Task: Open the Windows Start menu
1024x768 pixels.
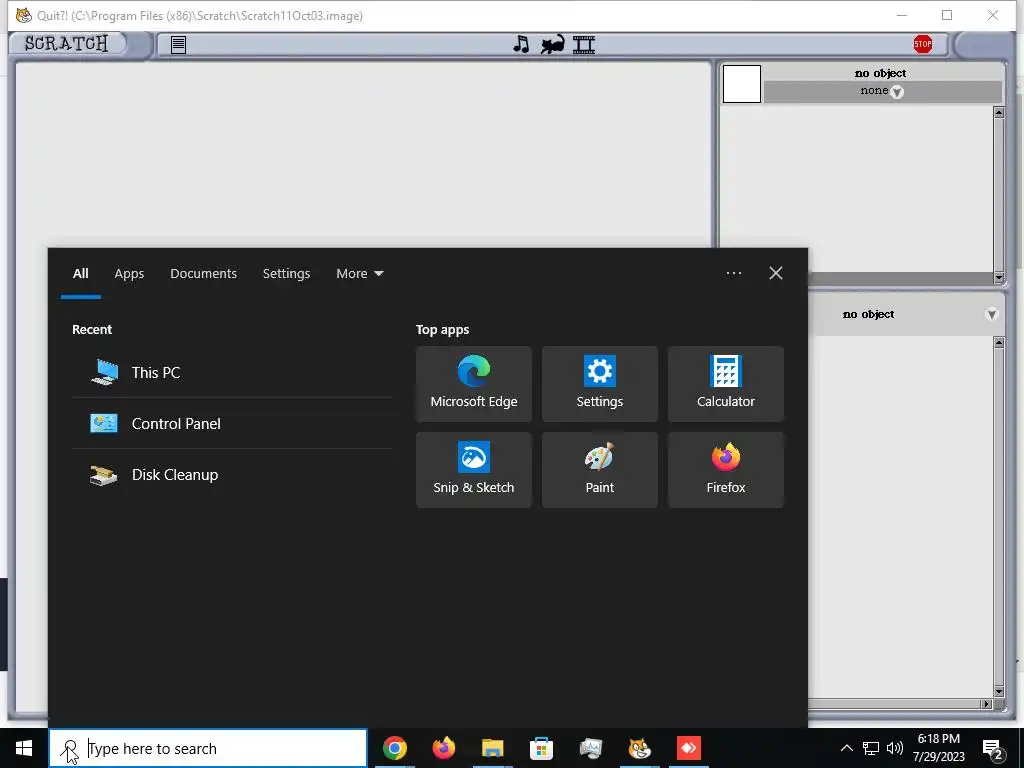Action: pos(24,748)
